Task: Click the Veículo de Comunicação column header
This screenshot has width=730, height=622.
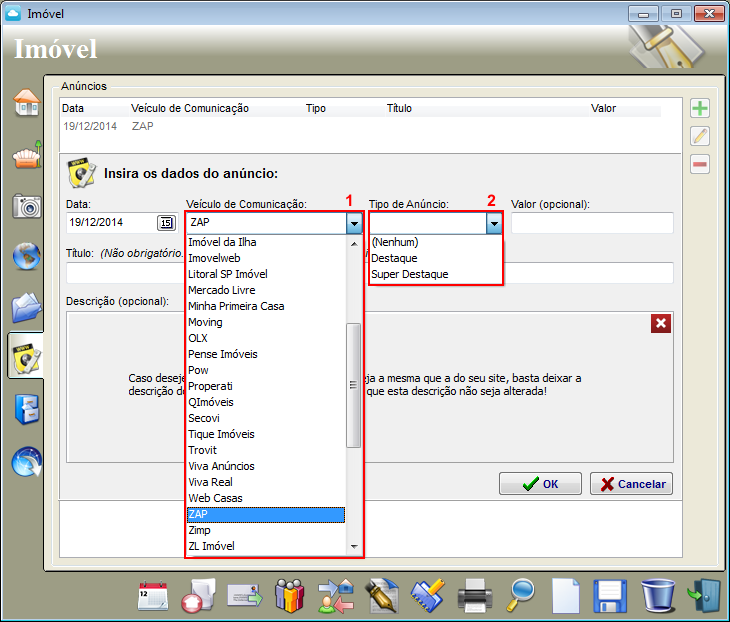Action: pos(190,108)
